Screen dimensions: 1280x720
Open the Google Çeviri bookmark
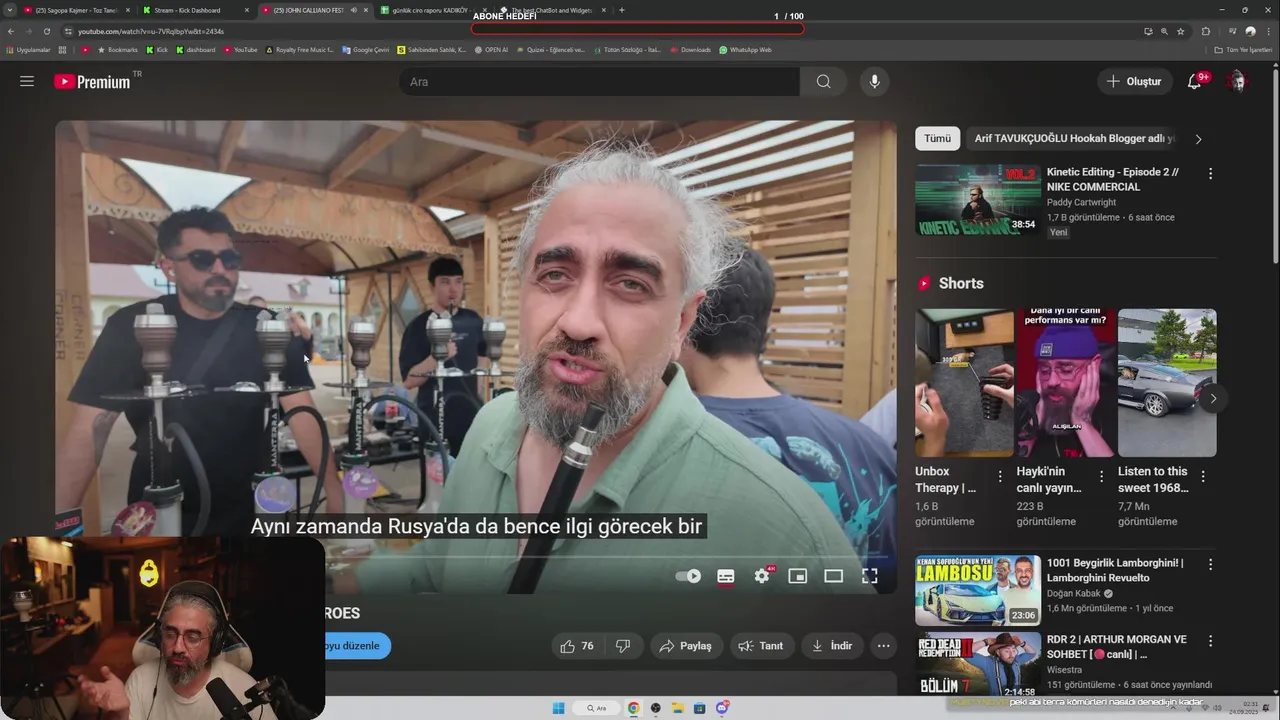pyautogui.click(x=365, y=50)
